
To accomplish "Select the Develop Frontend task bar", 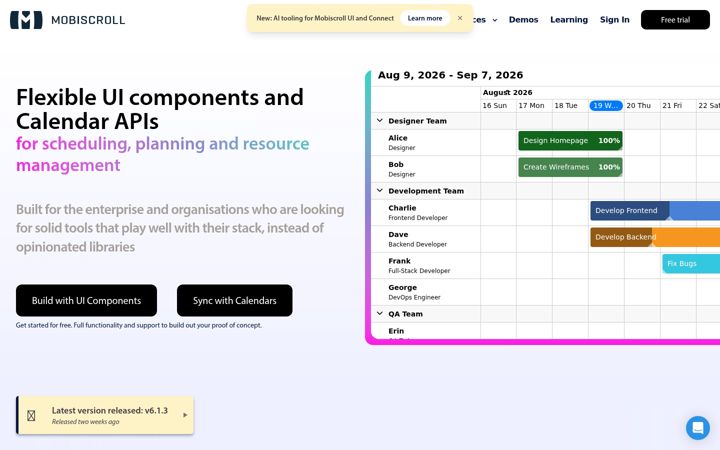I will coord(655,210).
